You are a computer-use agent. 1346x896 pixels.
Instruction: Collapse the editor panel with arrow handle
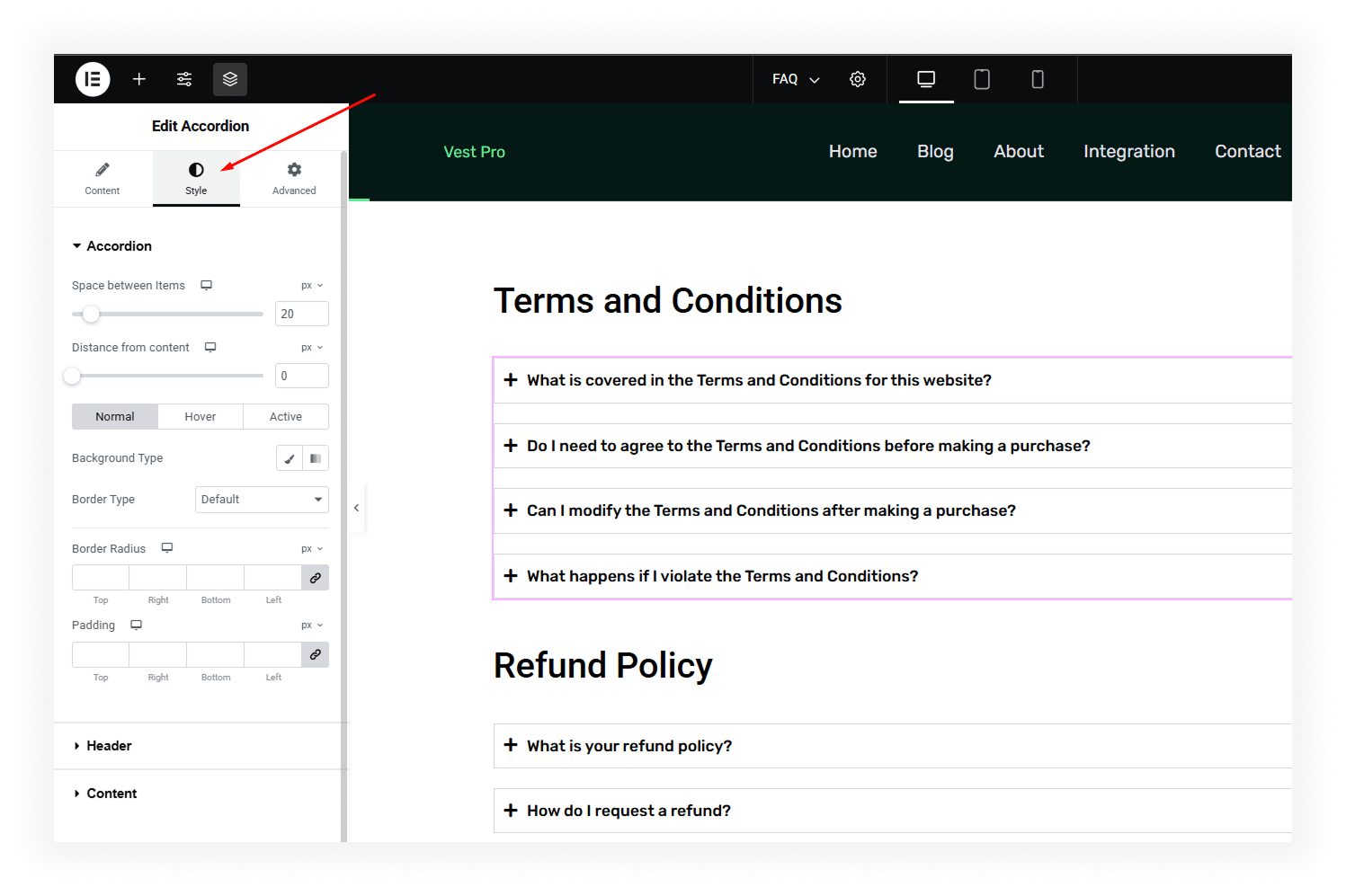point(357,508)
